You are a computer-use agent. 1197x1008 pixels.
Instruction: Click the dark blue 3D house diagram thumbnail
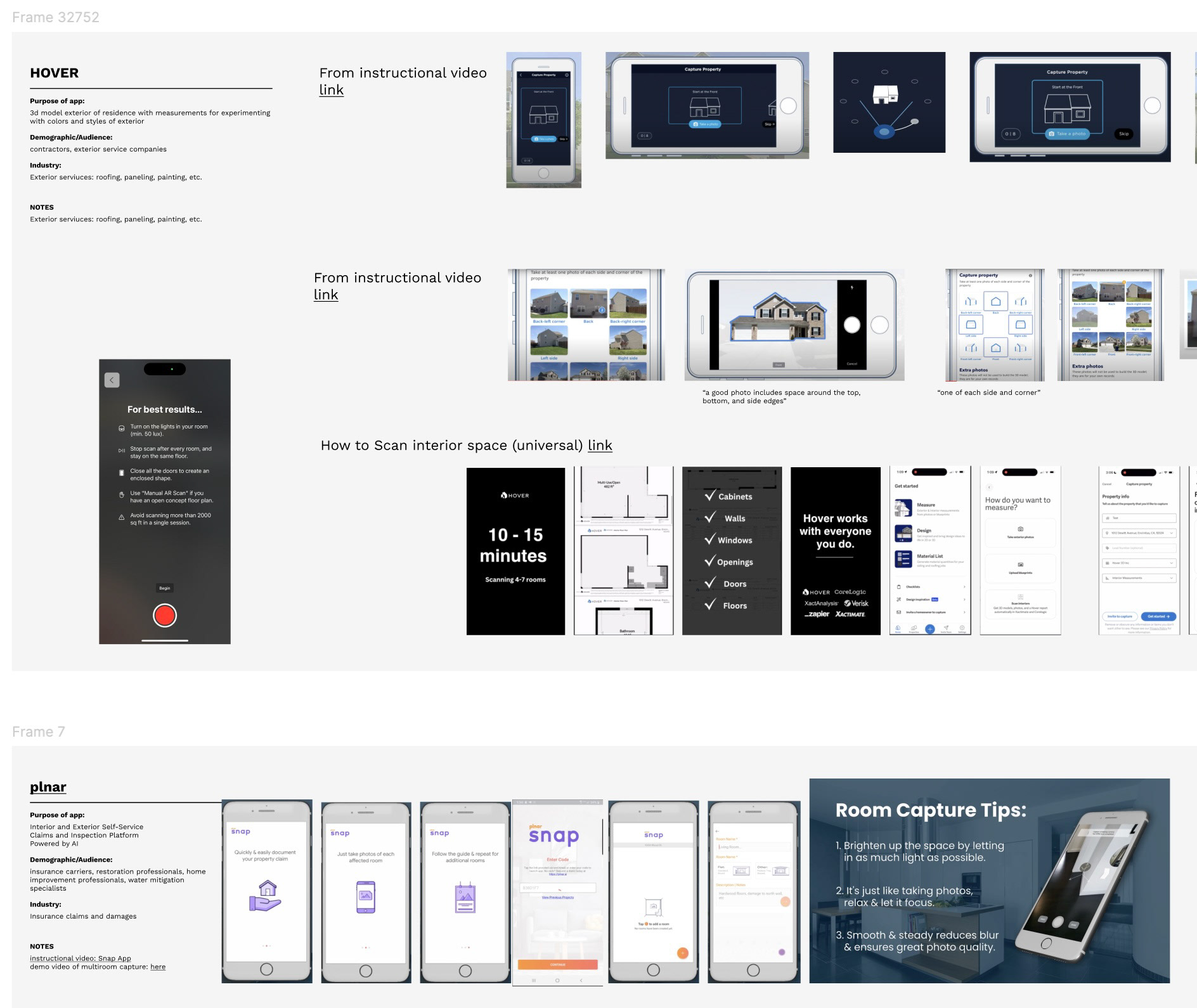(889, 102)
